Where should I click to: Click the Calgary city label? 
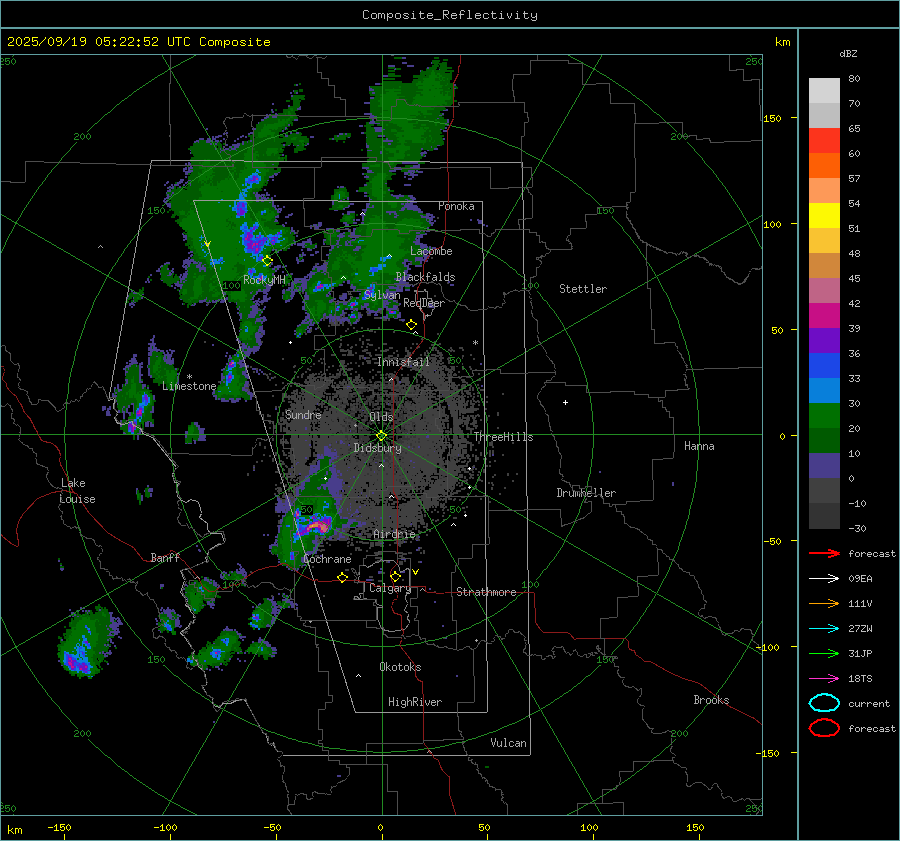[x=390, y=589]
